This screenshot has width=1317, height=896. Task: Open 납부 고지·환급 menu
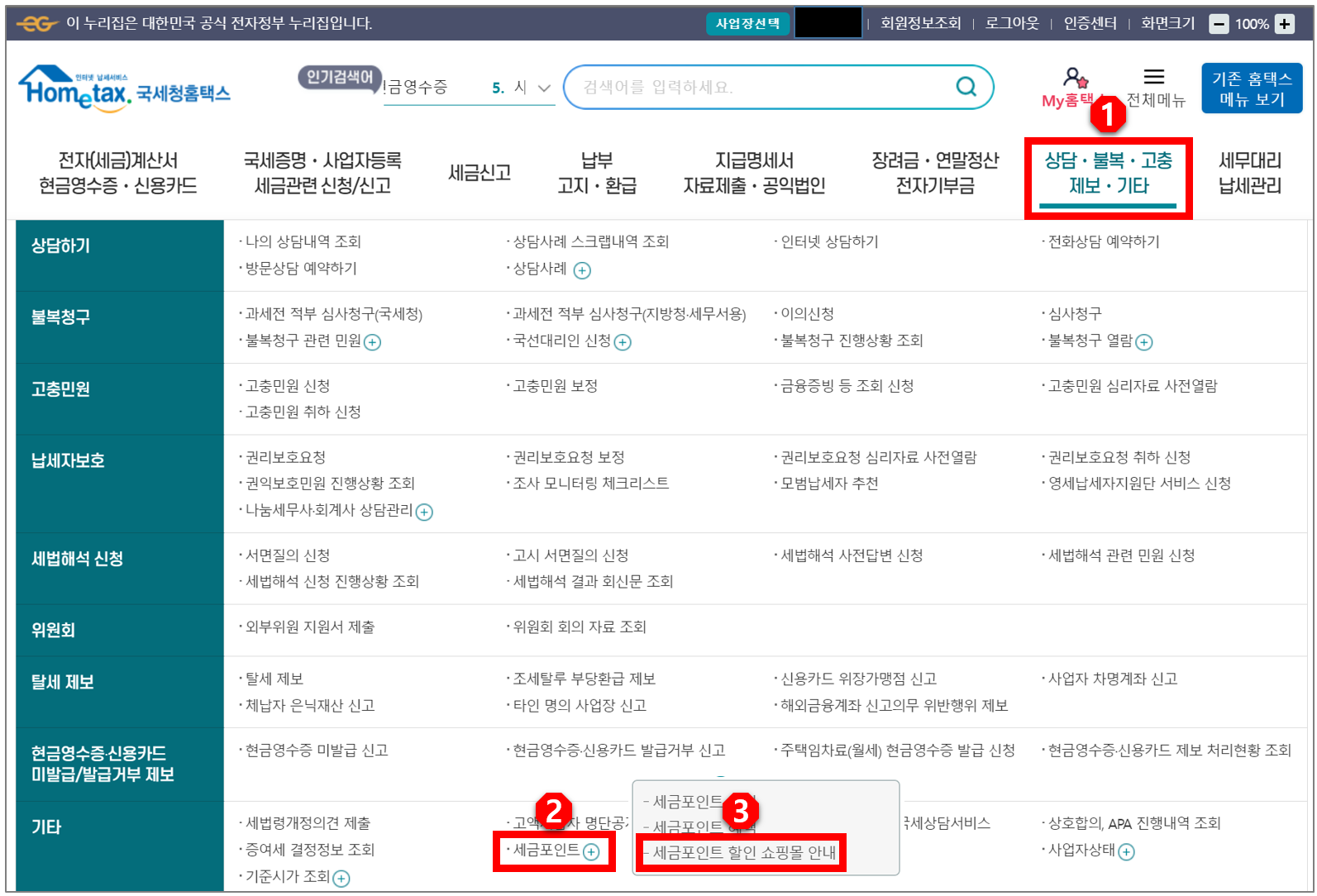coord(597,173)
